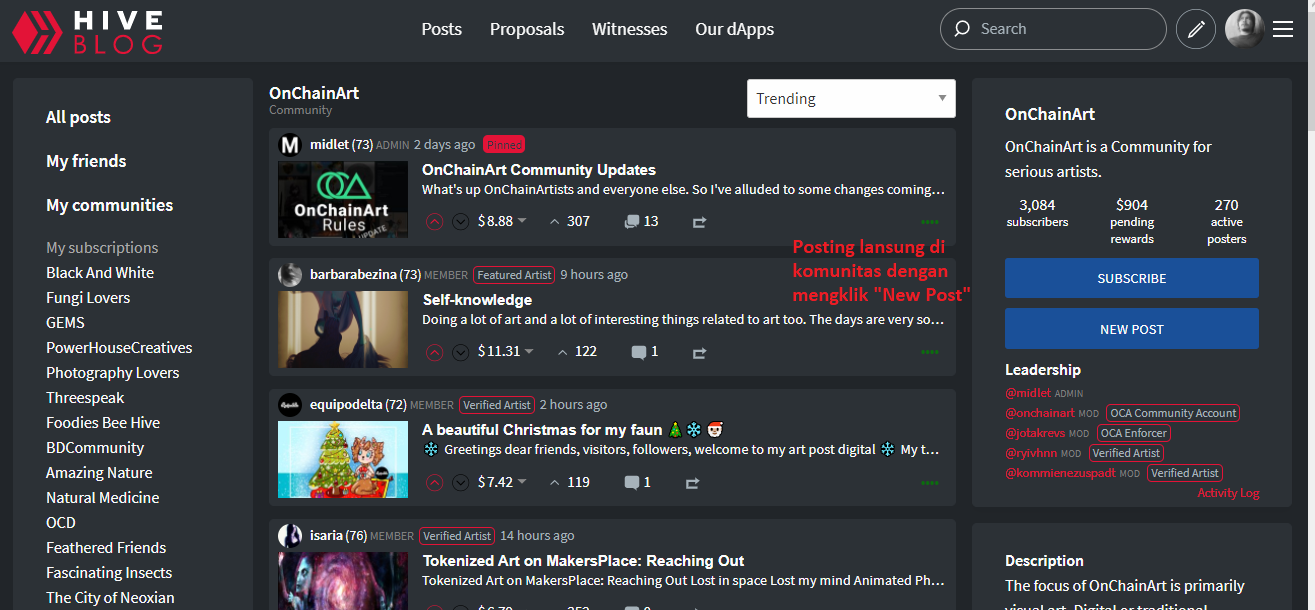The image size is (1315, 610).
Task: Open the Witnesses page
Action: coord(629,29)
